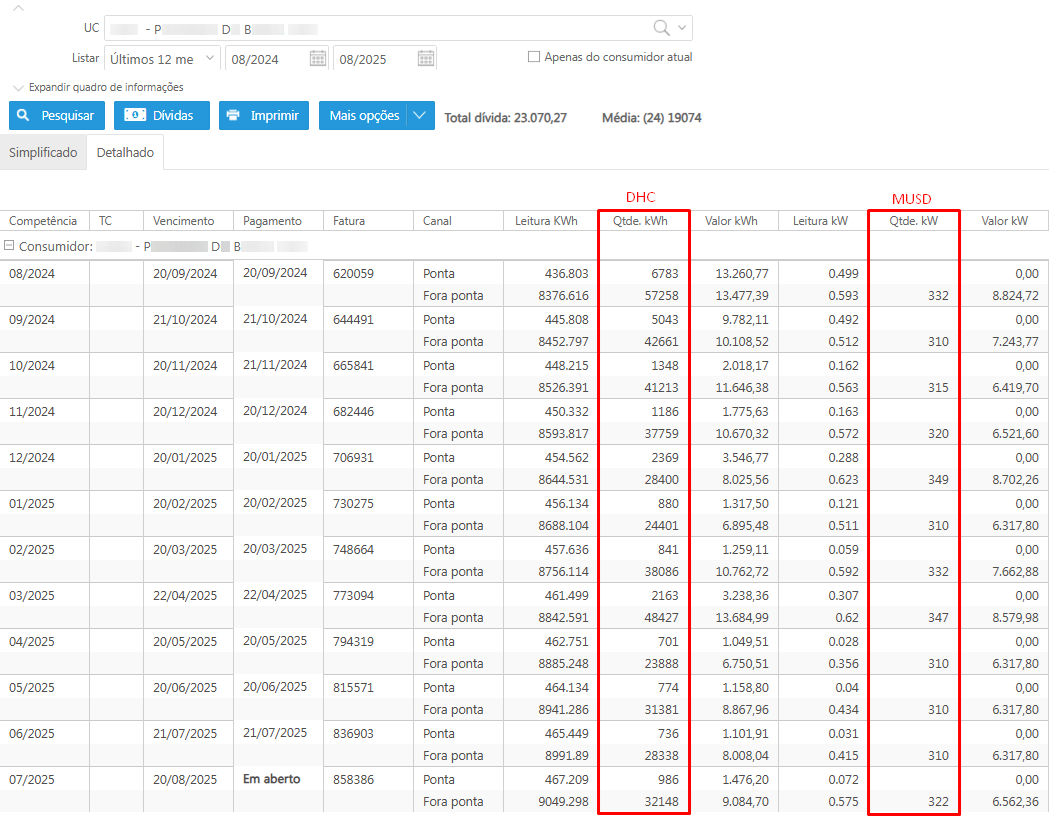
Task: Open calendar picker for start date 08/2024
Action: click(317, 59)
